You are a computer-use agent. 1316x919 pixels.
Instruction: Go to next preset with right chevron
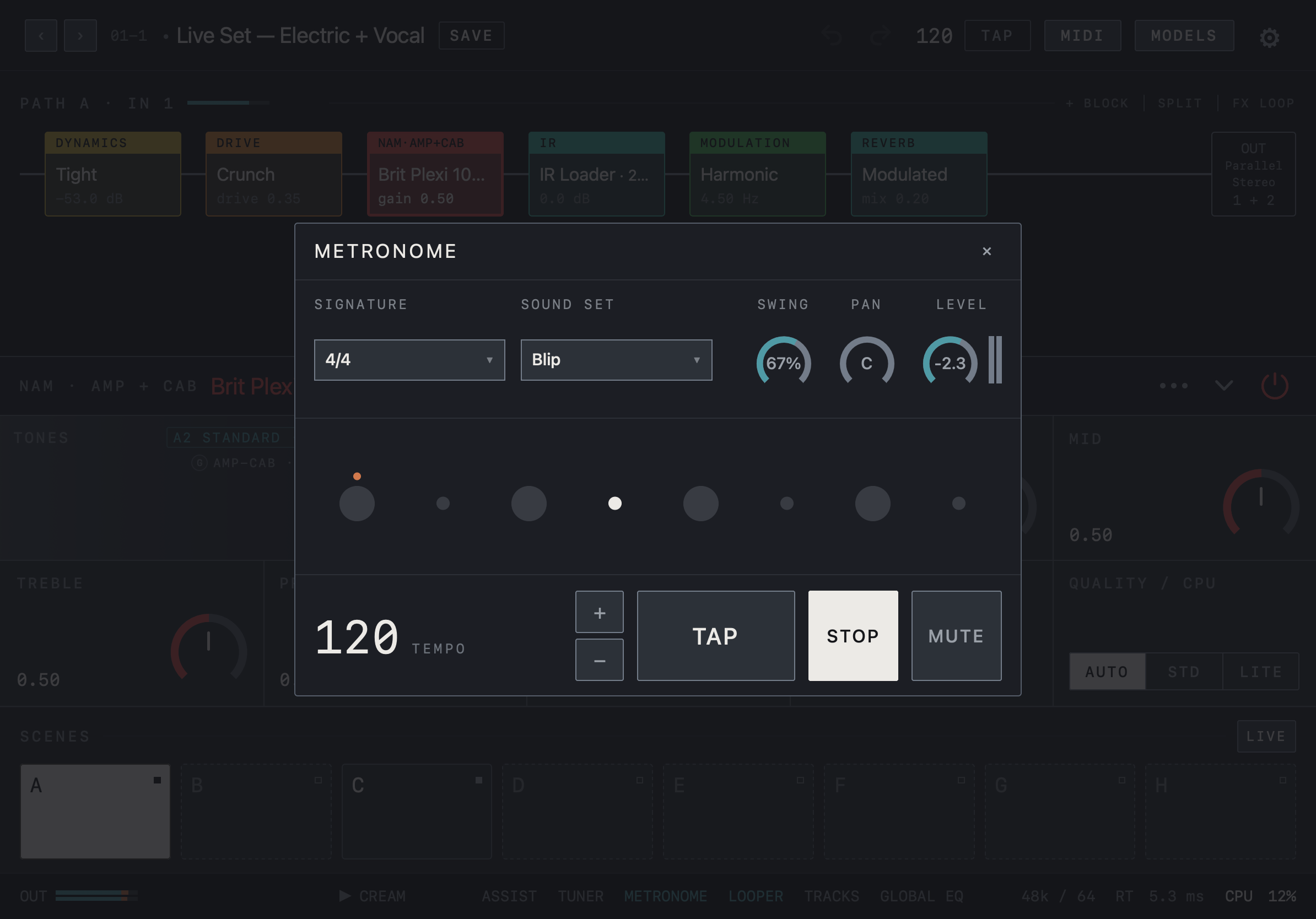pyautogui.click(x=80, y=35)
